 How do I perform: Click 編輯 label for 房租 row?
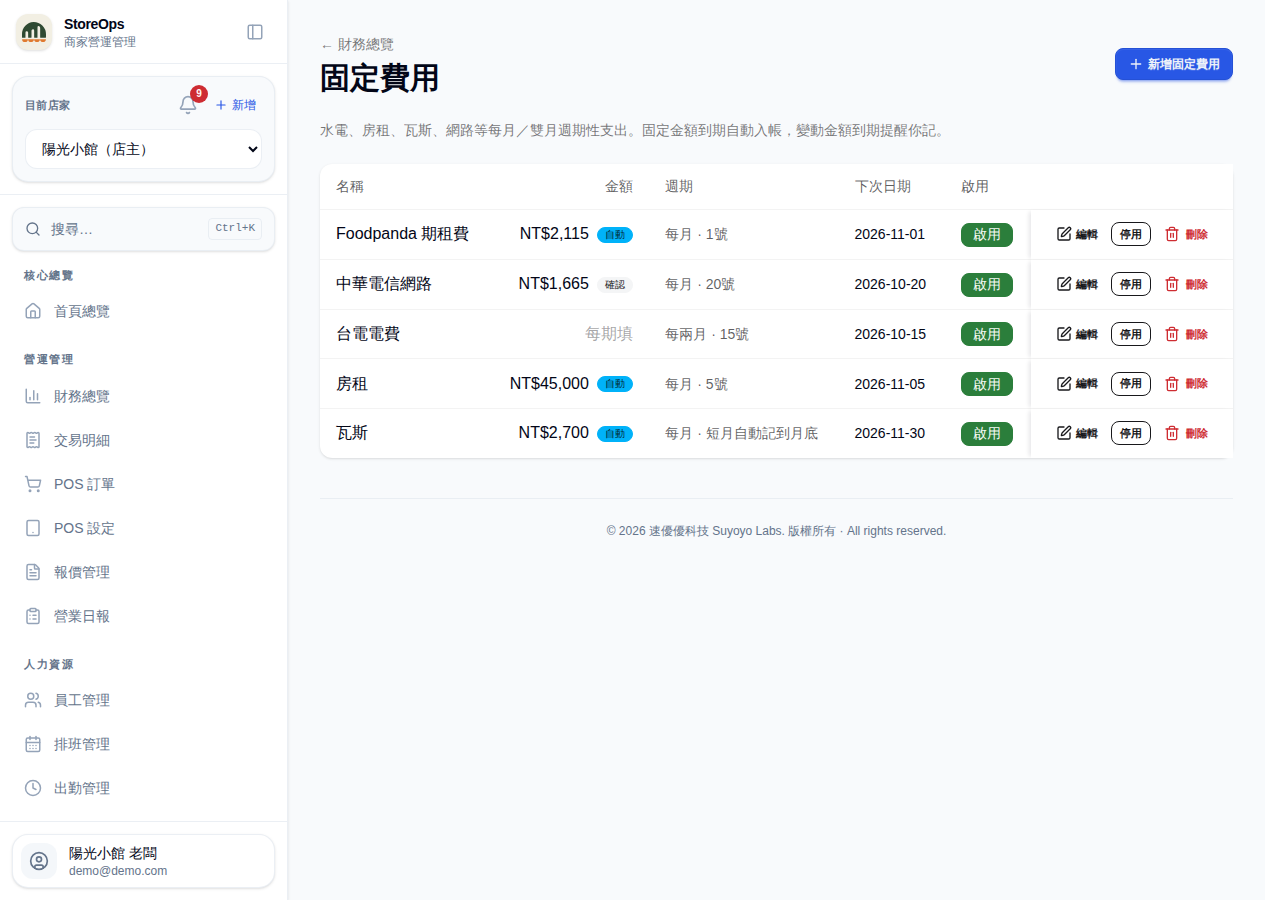[x=1086, y=383]
